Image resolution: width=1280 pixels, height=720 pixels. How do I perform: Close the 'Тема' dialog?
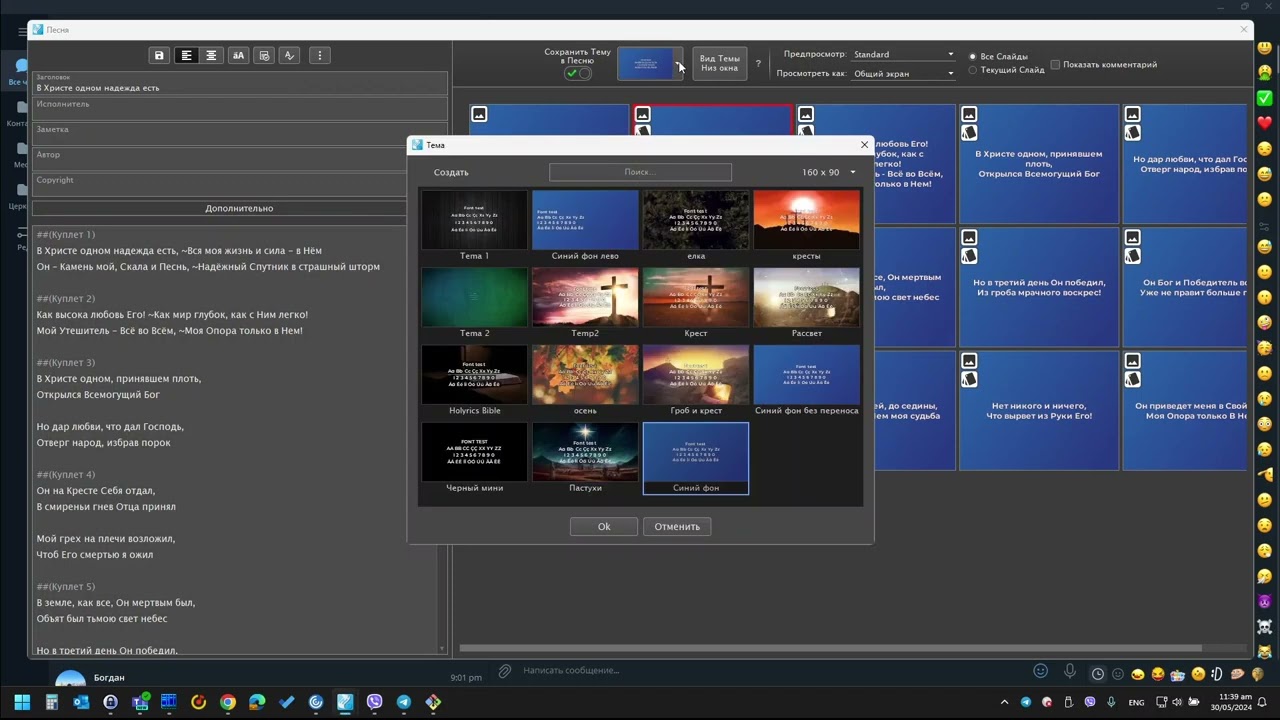point(865,145)
